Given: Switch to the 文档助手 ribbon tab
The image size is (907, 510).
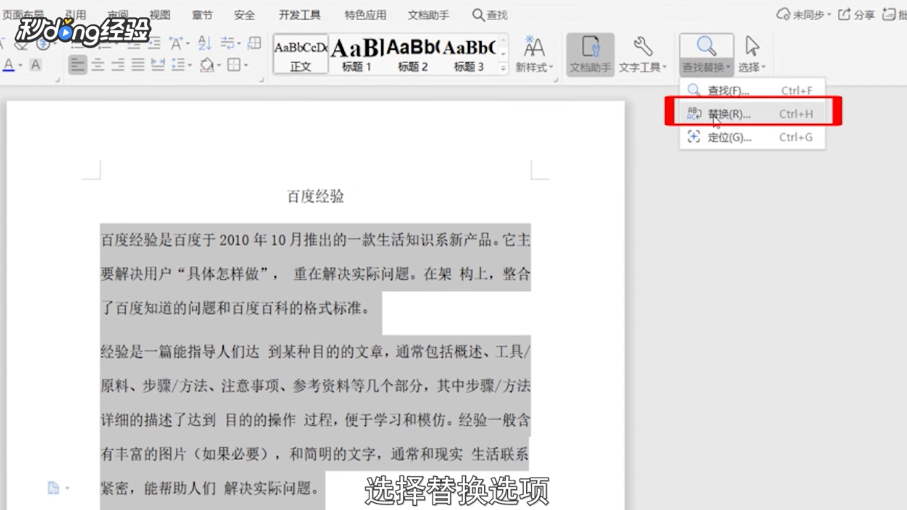Looking at the screenshot, I should click(428, 15).
